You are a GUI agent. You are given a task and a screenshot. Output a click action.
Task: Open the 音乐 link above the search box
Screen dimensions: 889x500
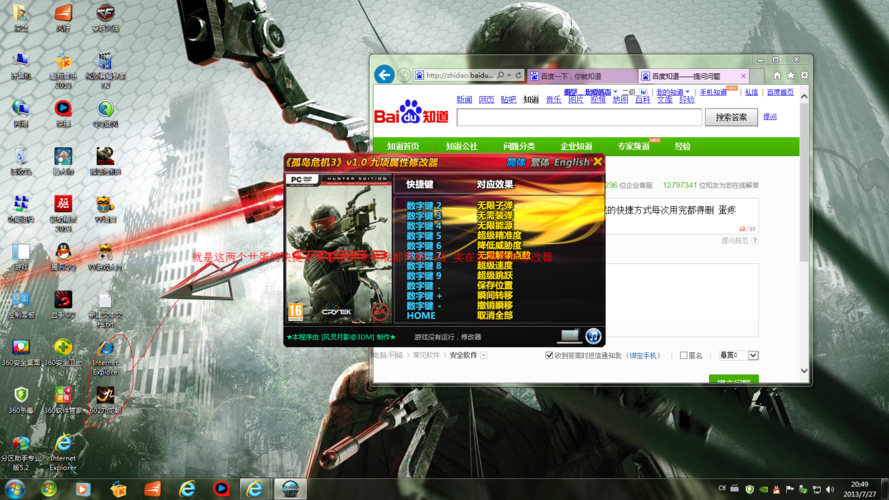click(553, 100)
